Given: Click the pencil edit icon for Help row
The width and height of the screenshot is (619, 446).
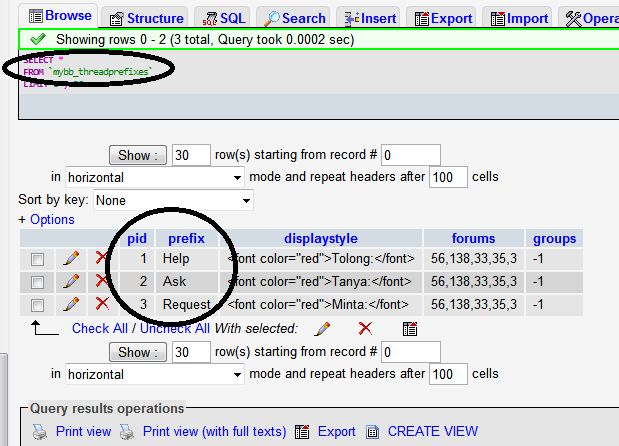Looking at the screenshot, I should [x=71, y=259].
